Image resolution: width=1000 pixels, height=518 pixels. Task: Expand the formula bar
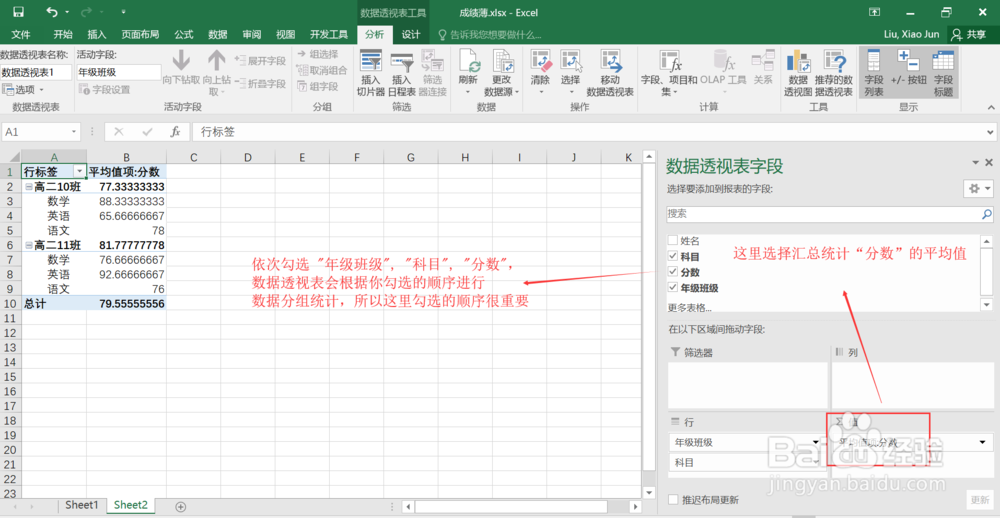[989, 132]
